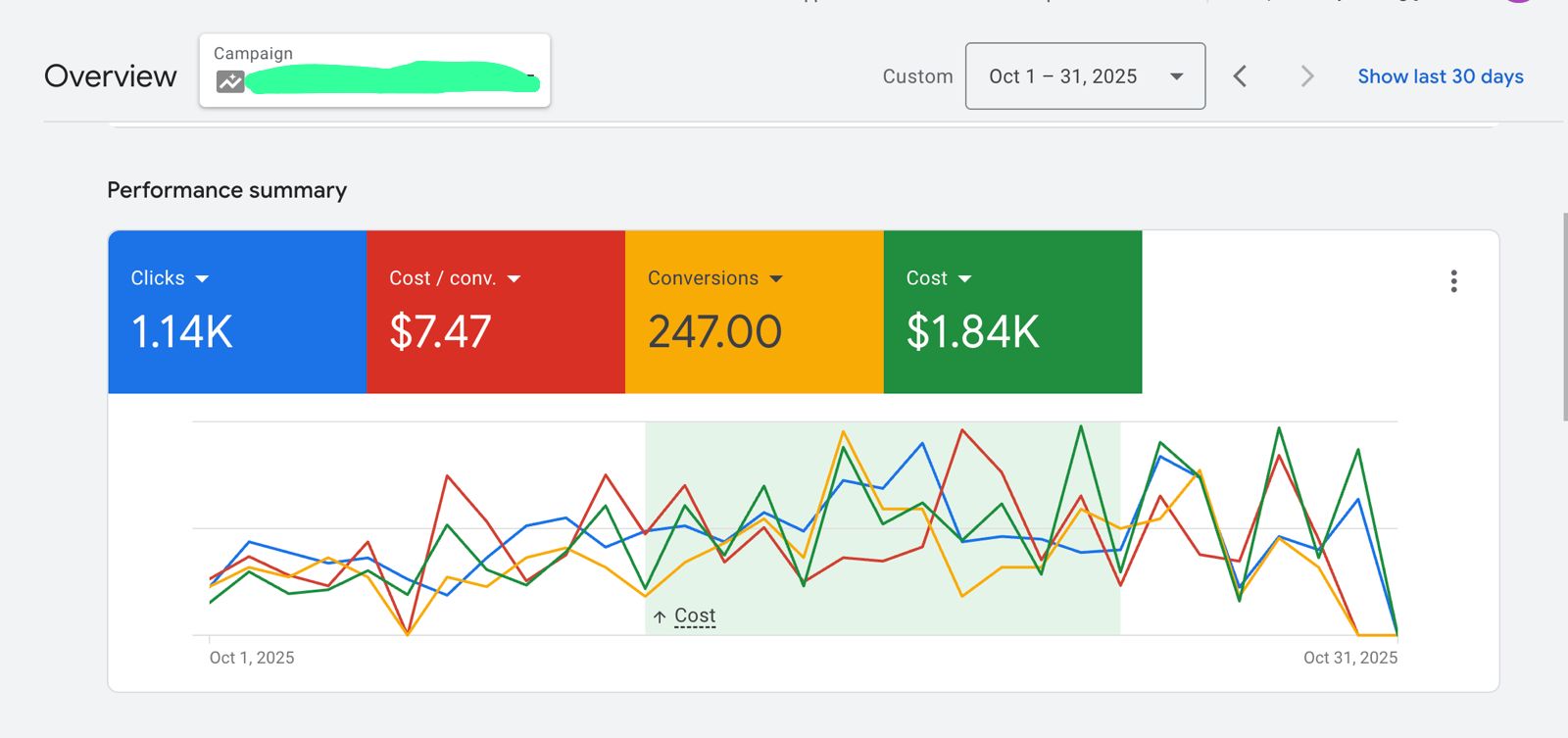
Task: Click the Oct 1, 2025 axis label
Action: 252,658
